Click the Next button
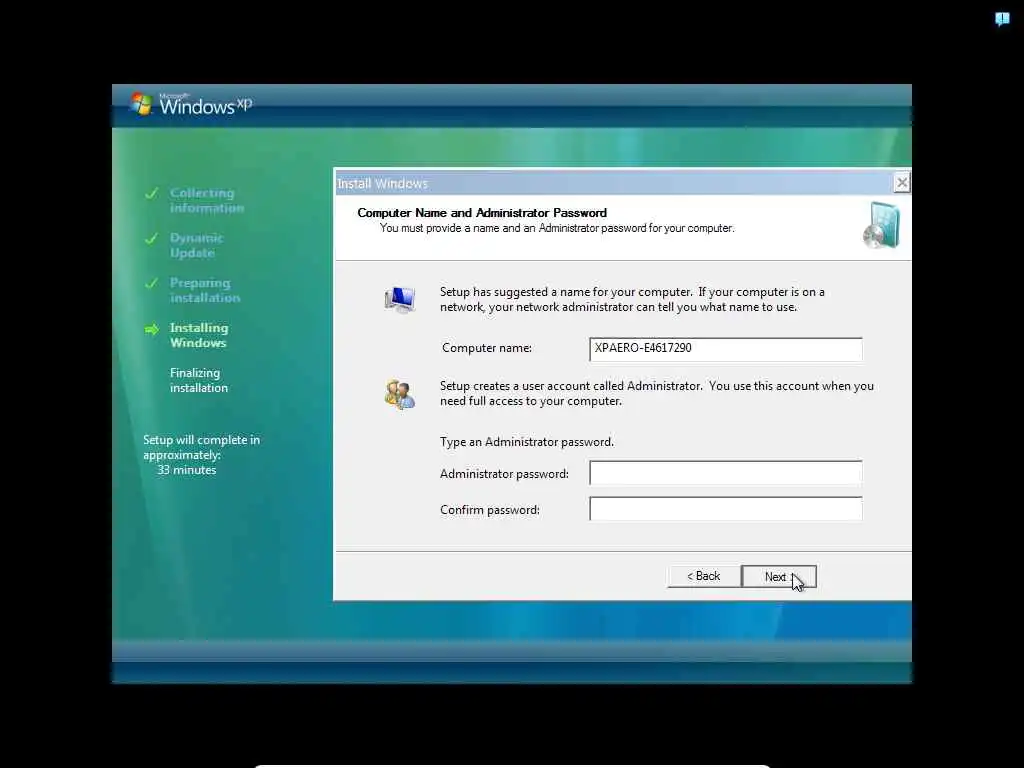Screen dimensions: 1024x768 click(779, 577)
